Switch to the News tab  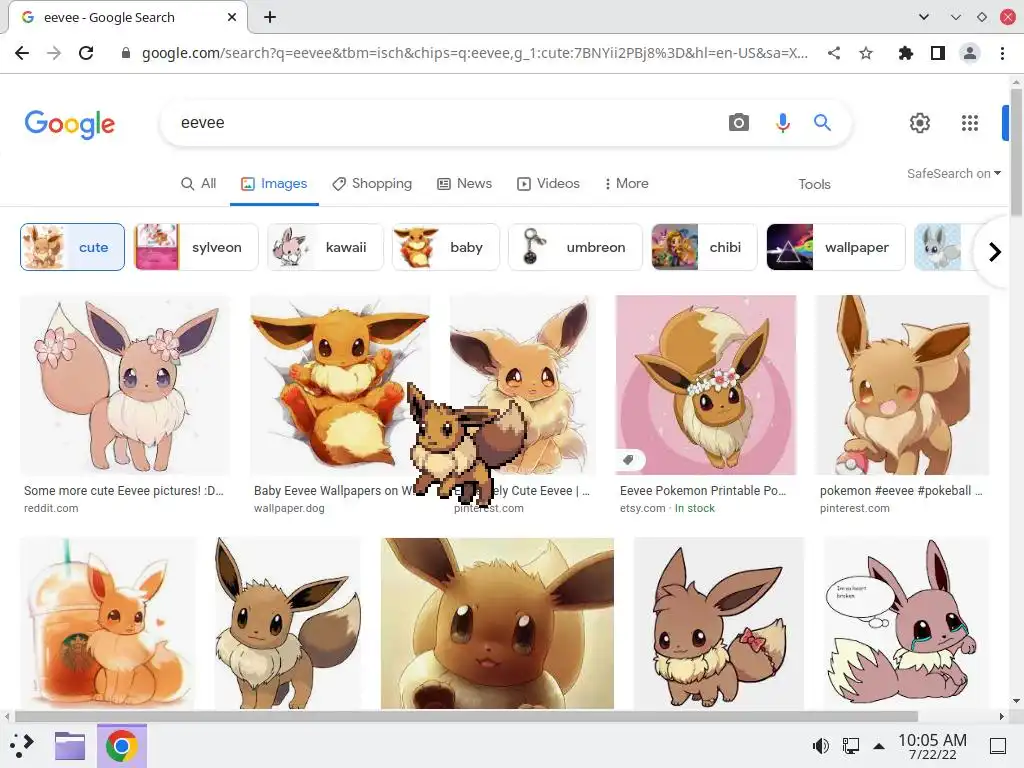464,184
